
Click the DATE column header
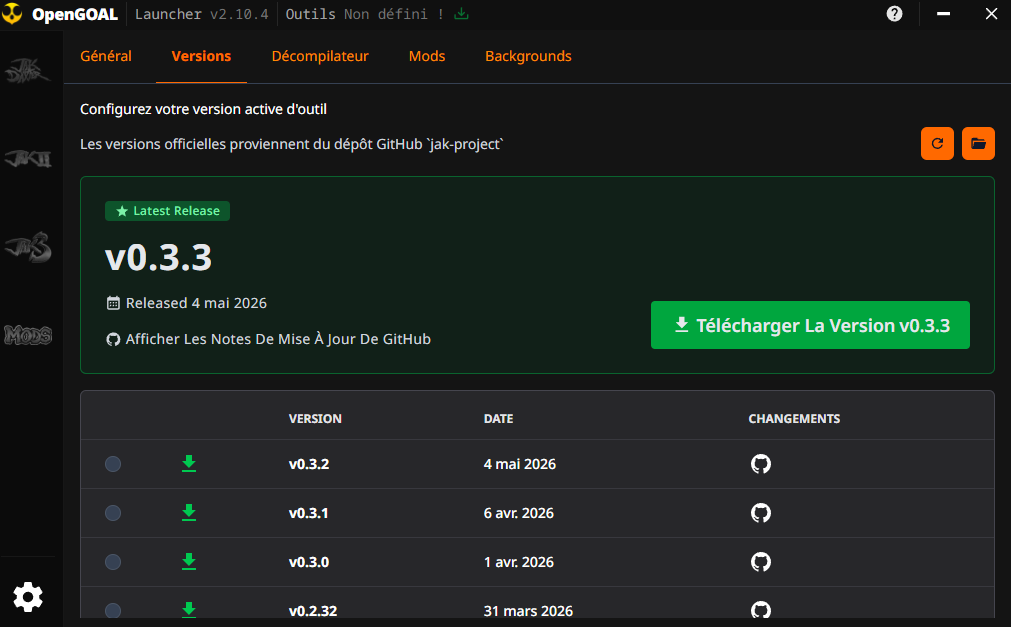click(498, 419)
